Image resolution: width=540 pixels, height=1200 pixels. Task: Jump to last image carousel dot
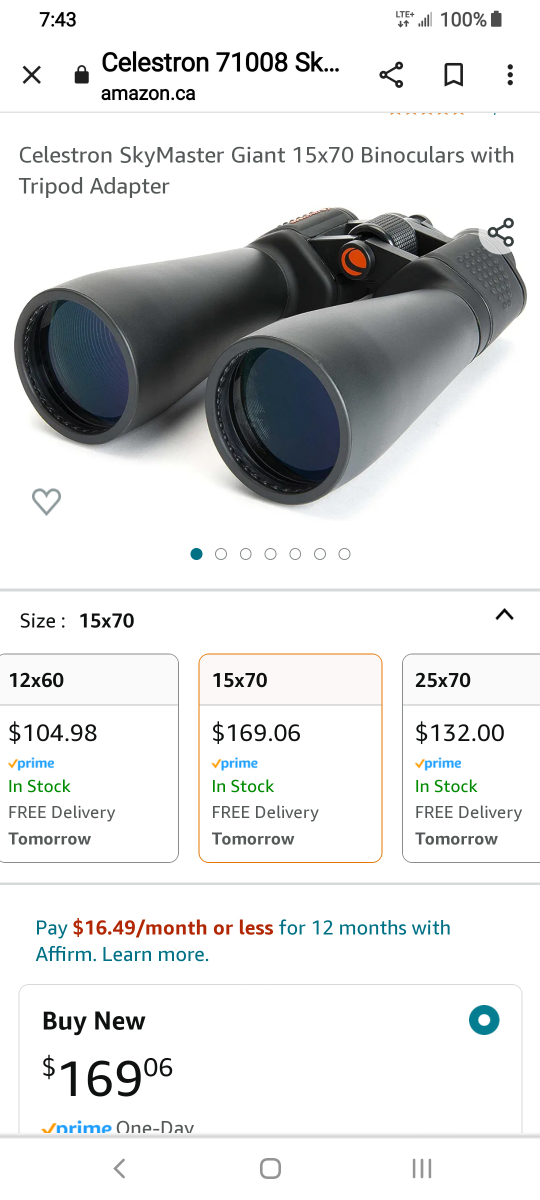344,554
